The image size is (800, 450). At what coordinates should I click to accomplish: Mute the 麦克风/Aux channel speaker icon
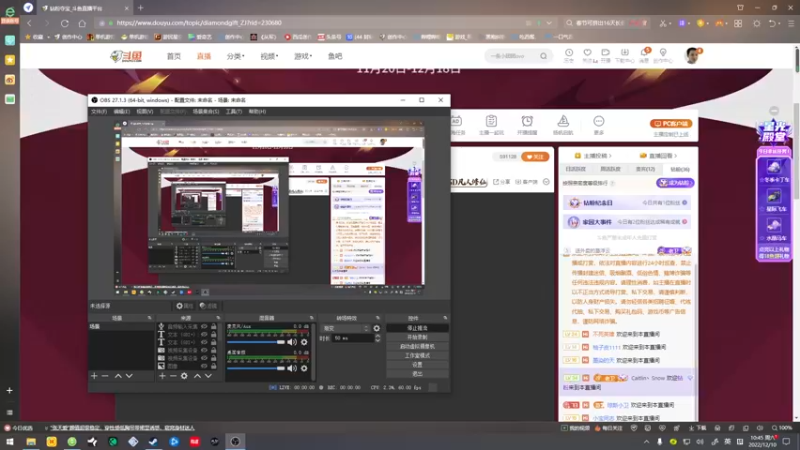click(292, 342)
